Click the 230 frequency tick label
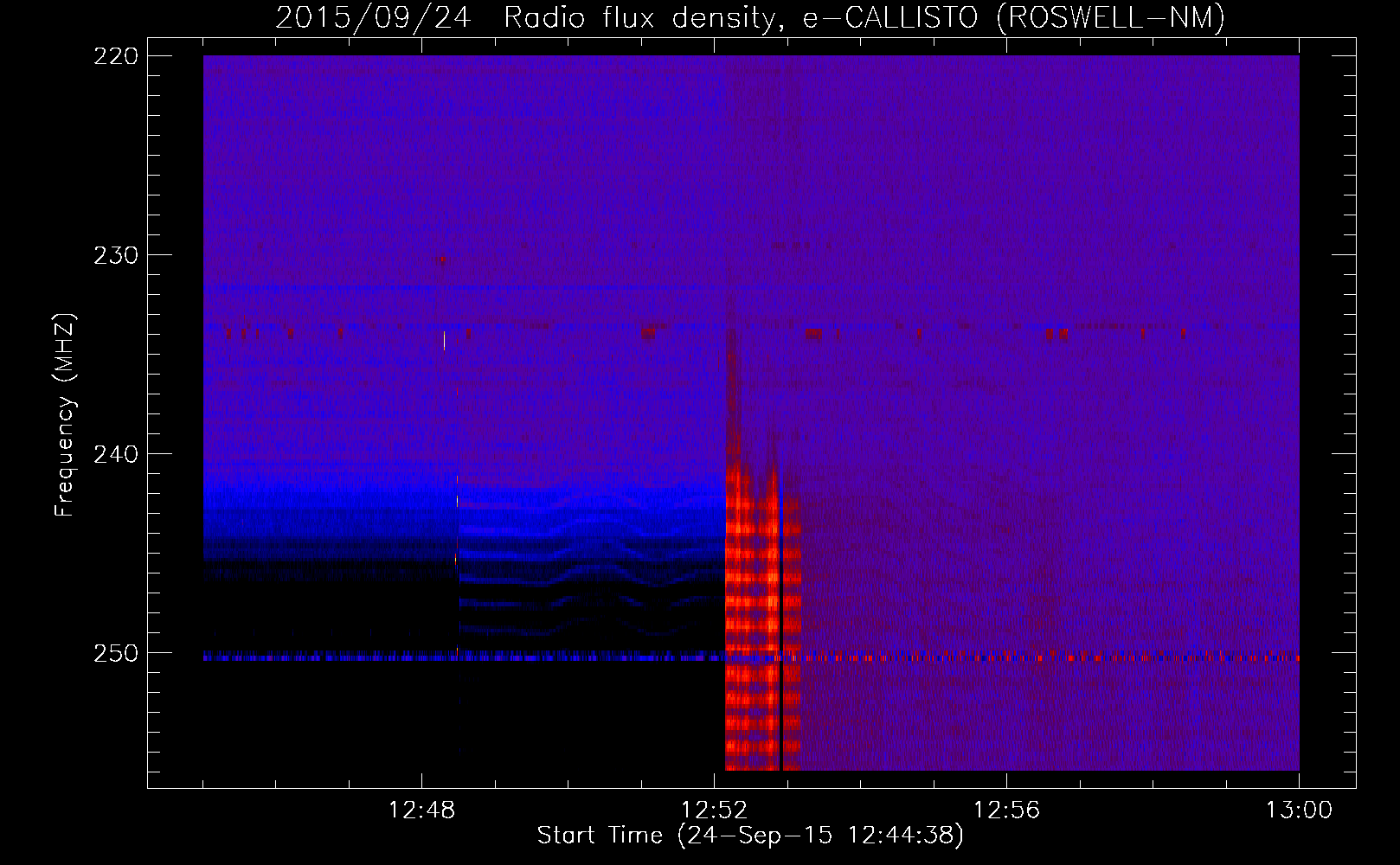The height and width of the screenshot is (865, 1400). click(115, 255)
